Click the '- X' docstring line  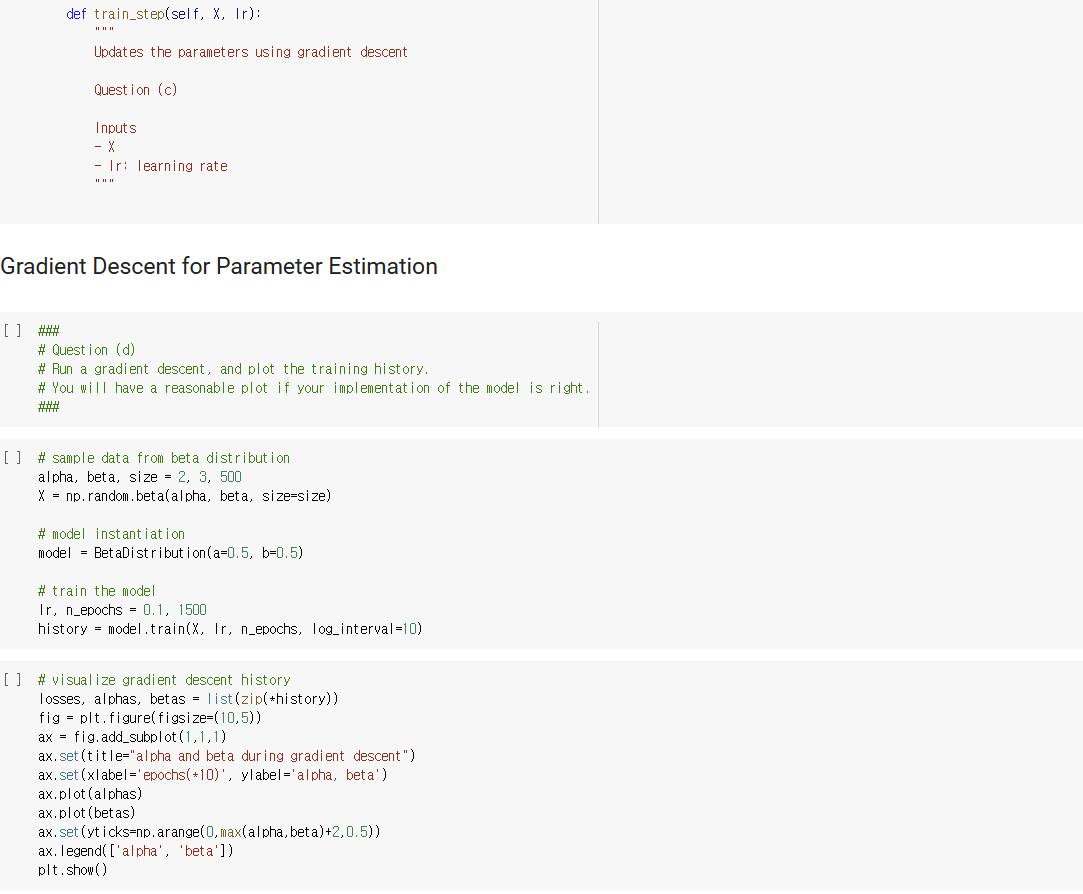point(104,146)
